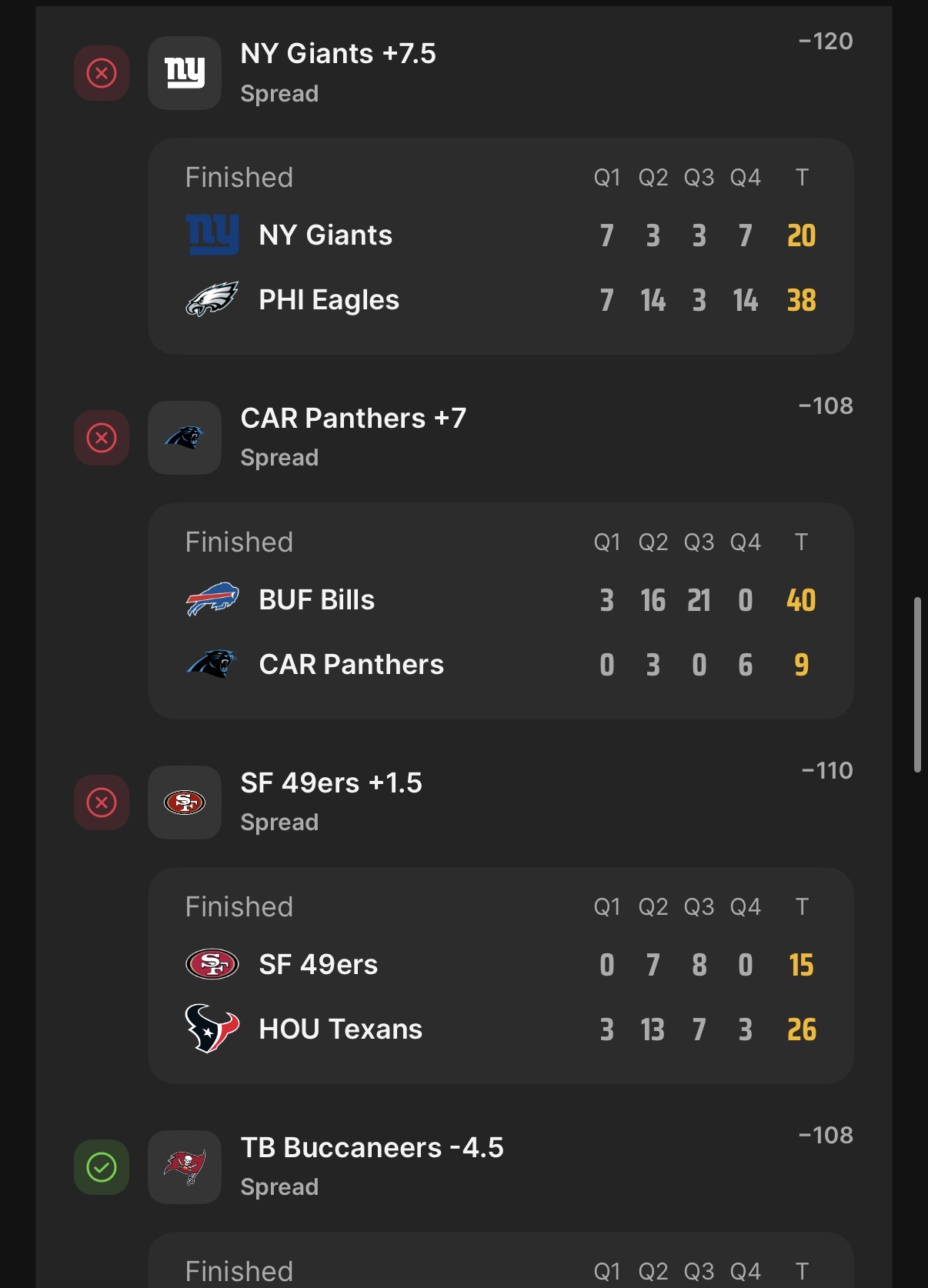Click the -120 odds on Giants bet
Screen dimensions: 928x1288
click(826, 42)
